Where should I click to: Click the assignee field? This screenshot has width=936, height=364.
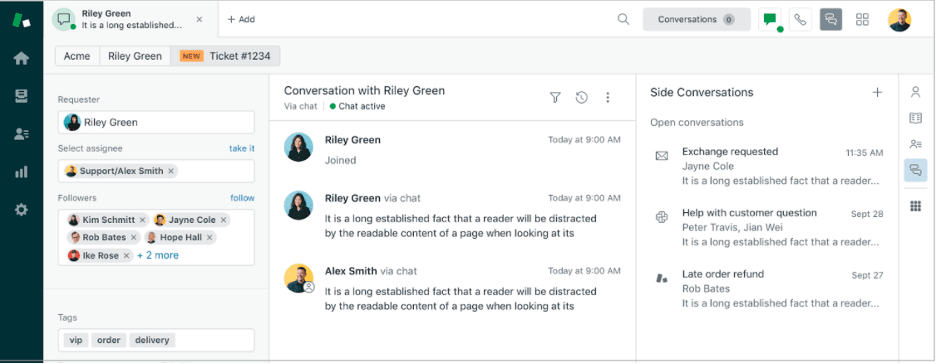[156, 171]
